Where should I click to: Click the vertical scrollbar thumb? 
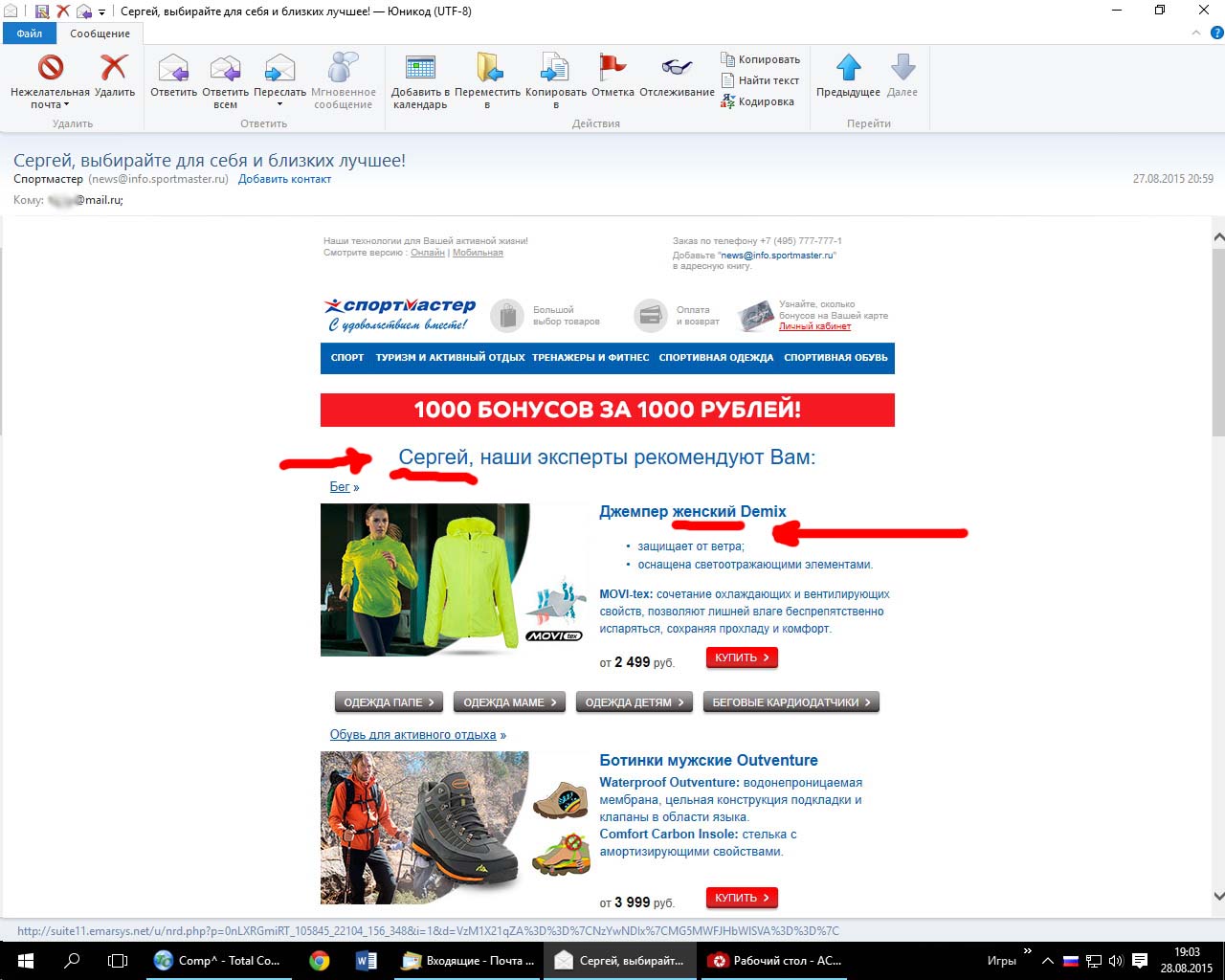pyautogui.click(x=1218, y=341)
